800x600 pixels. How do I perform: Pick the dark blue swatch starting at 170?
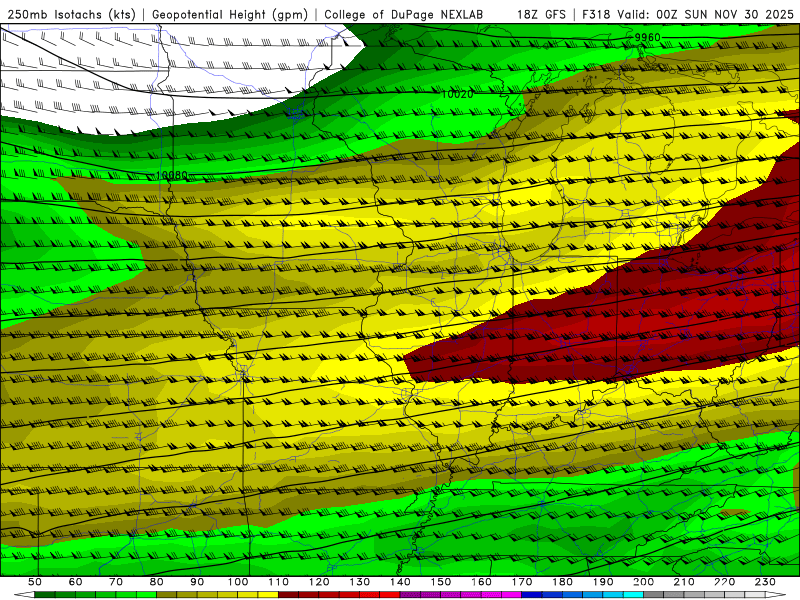click(x=532, y=594)
